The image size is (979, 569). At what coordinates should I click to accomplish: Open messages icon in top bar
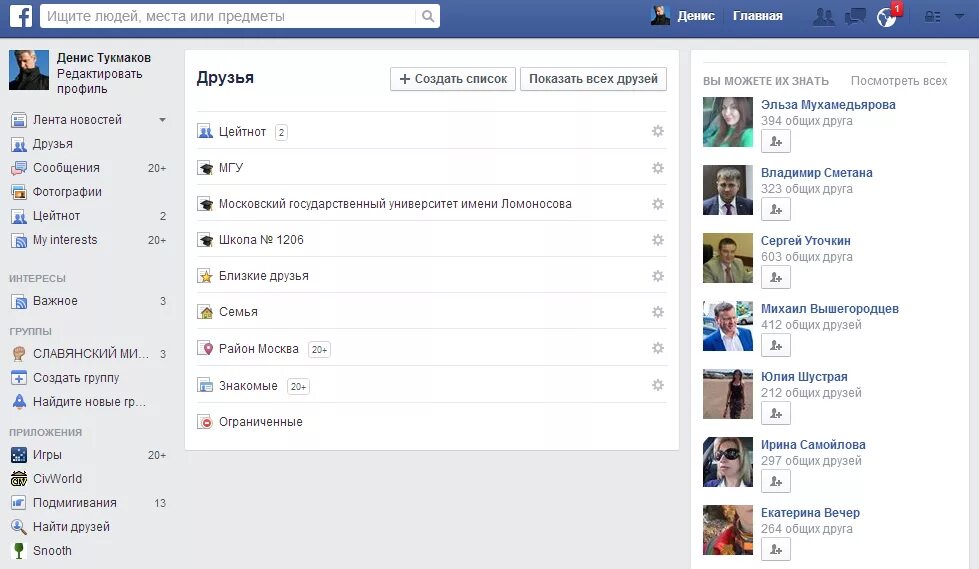pyautogui.click(x=855, y=17)
